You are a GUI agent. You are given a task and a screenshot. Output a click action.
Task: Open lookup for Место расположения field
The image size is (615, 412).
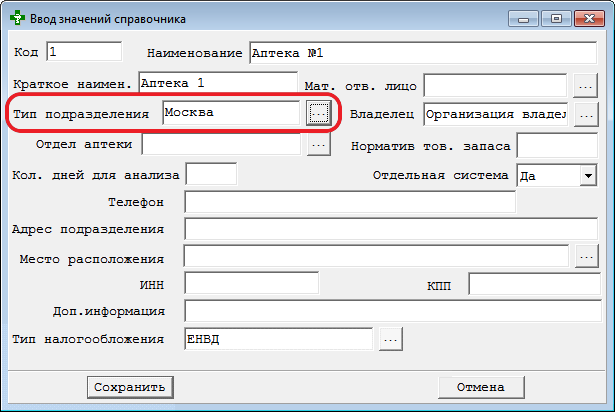[587, 256]
